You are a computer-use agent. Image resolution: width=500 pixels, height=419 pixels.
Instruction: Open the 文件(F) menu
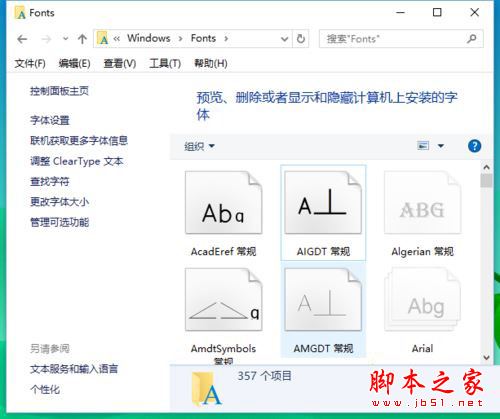click(x=30, y=63)
